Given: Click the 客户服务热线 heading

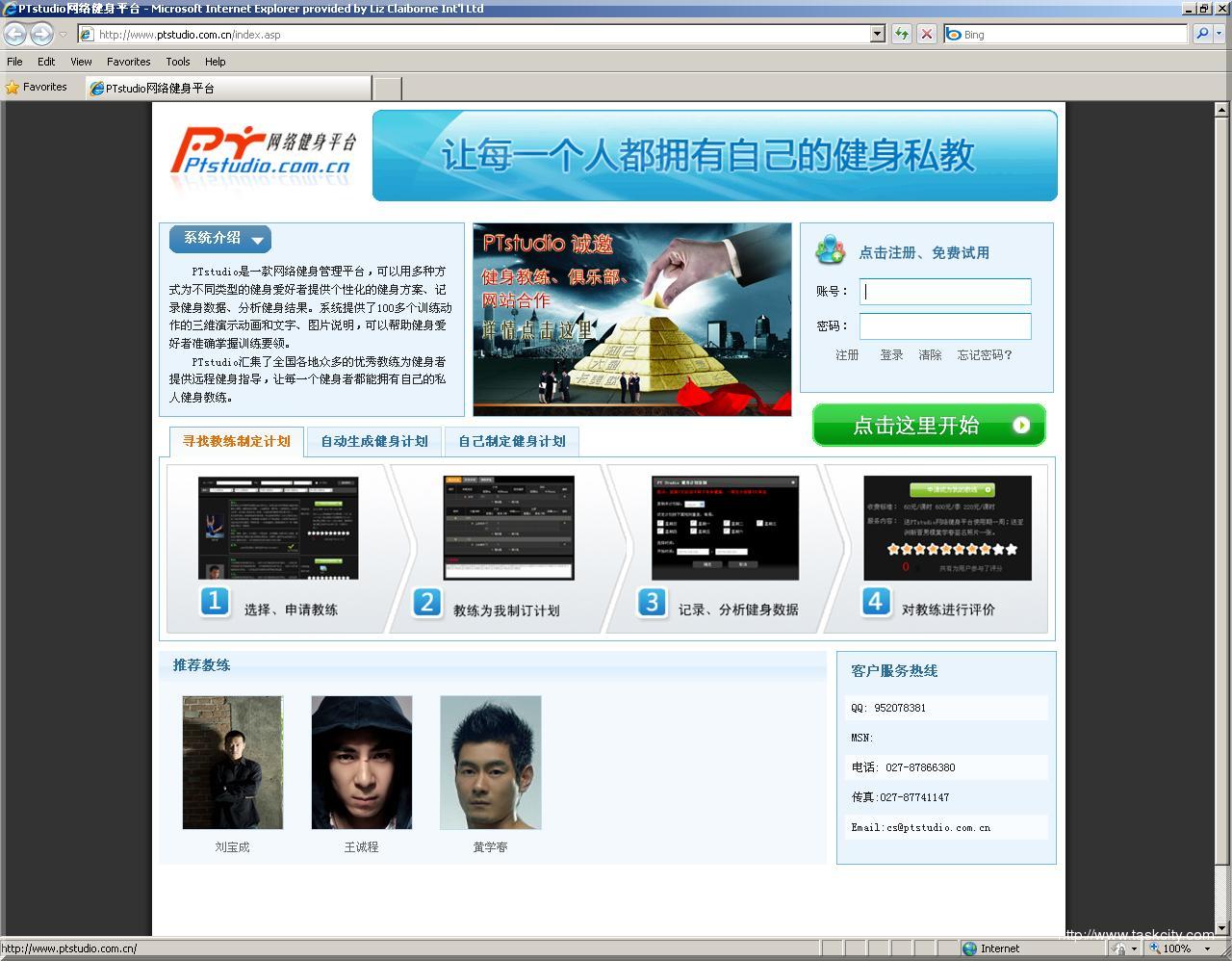Looking at the screenshot, I should [x=894, y=671].
